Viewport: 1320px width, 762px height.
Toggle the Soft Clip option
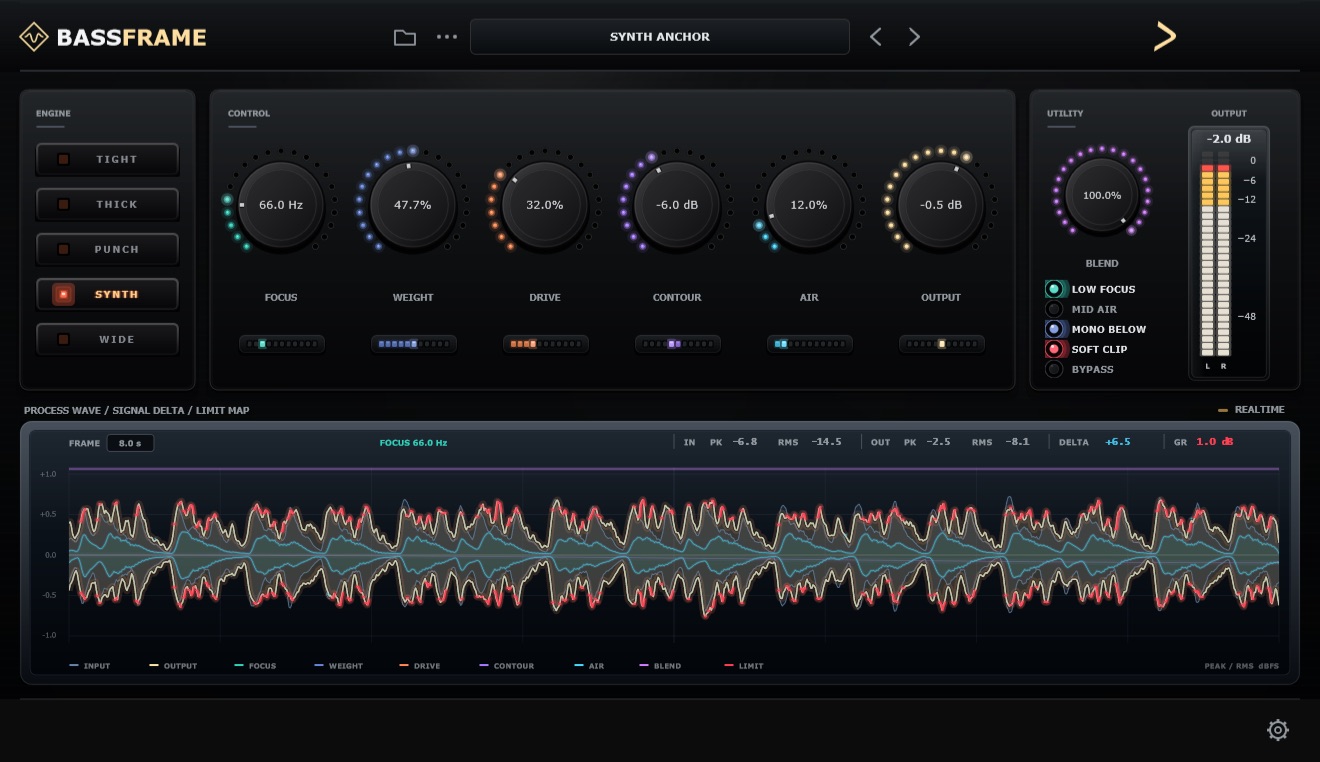point(1053,349)
